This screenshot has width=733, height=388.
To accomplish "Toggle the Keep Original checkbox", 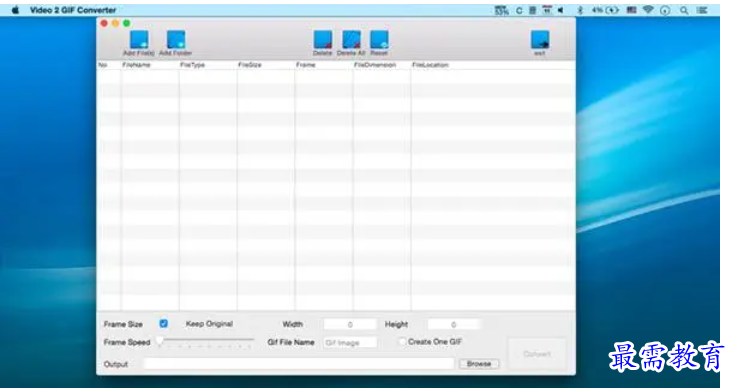I will [164, 323].
